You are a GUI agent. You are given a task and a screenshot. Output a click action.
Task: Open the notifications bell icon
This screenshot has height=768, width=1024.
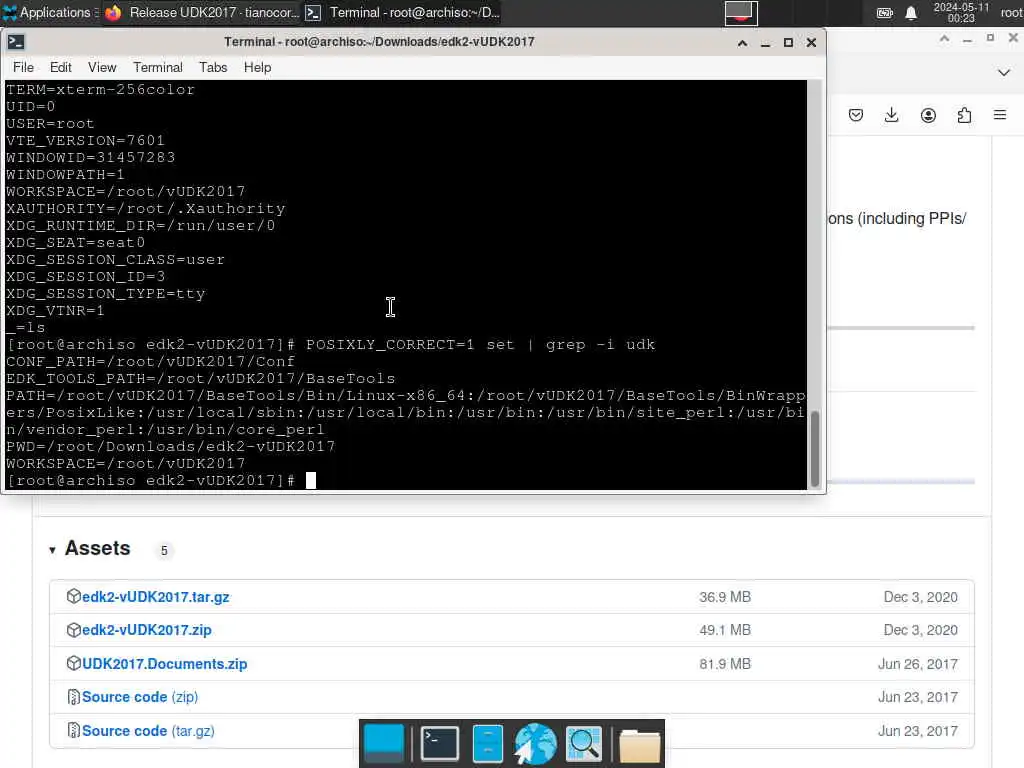pos(911,12)
